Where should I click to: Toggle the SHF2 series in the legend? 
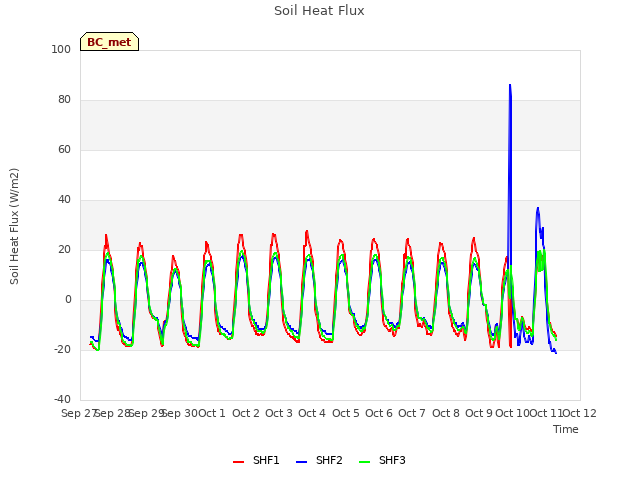pyautogui.click(x=319, y=460)
